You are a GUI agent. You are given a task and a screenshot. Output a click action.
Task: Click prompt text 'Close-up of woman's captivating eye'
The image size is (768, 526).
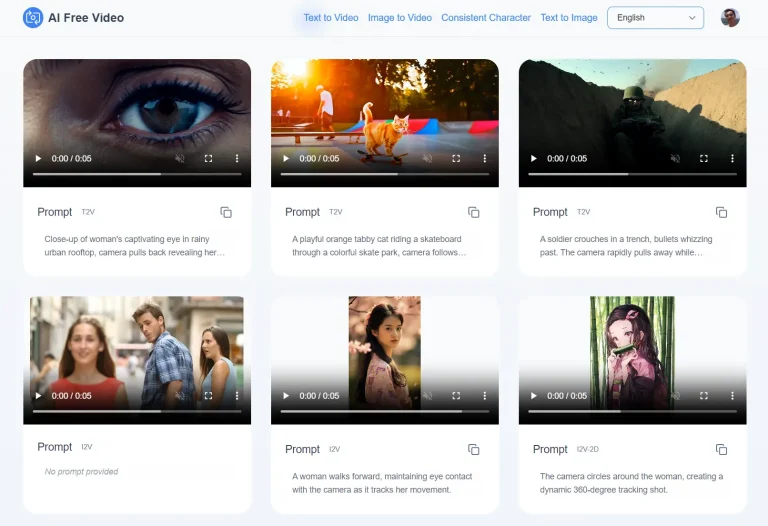tap(135, 245)
